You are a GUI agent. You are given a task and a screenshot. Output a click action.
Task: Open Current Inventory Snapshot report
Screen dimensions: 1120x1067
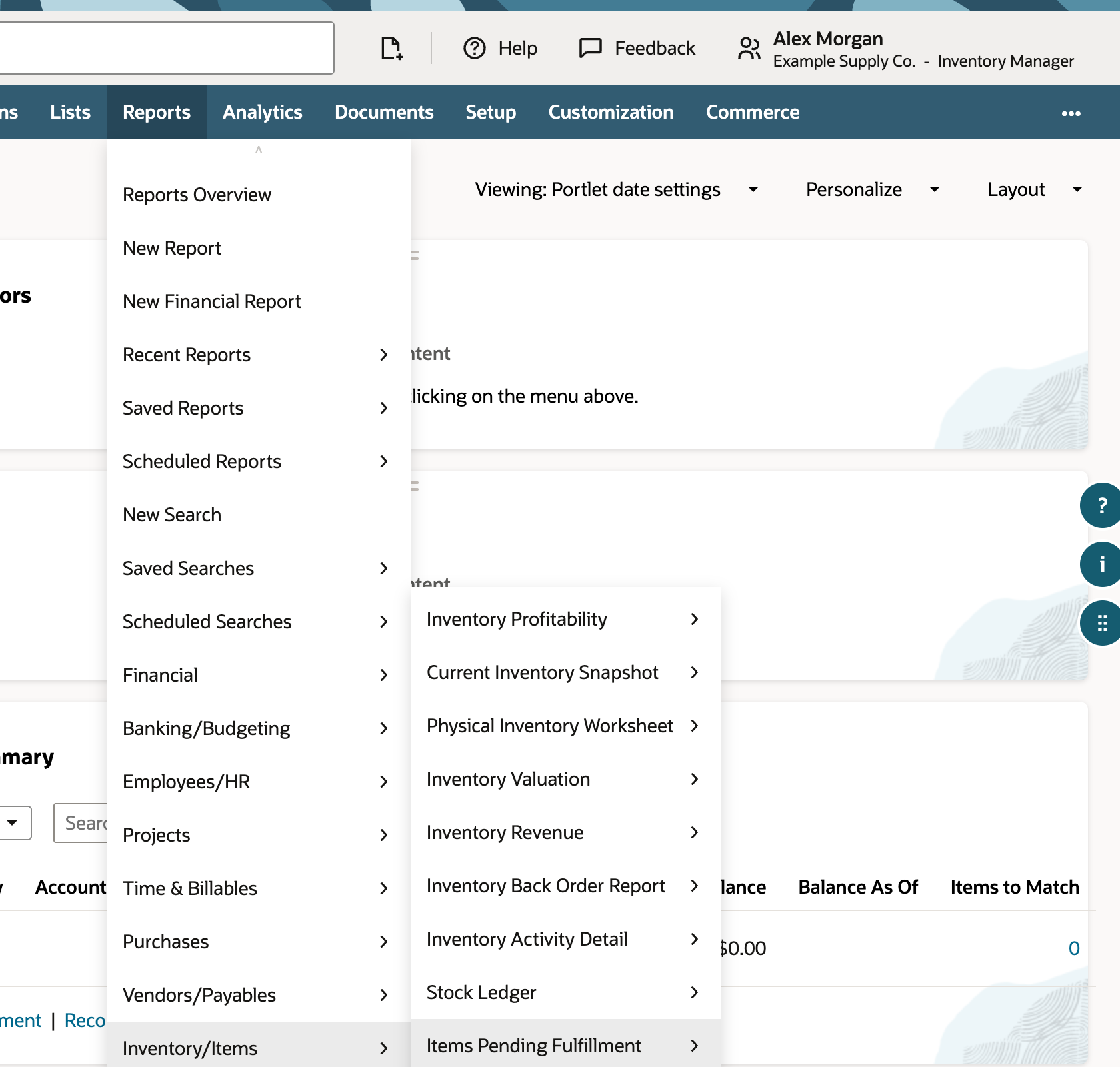click(x=565, y=672)
